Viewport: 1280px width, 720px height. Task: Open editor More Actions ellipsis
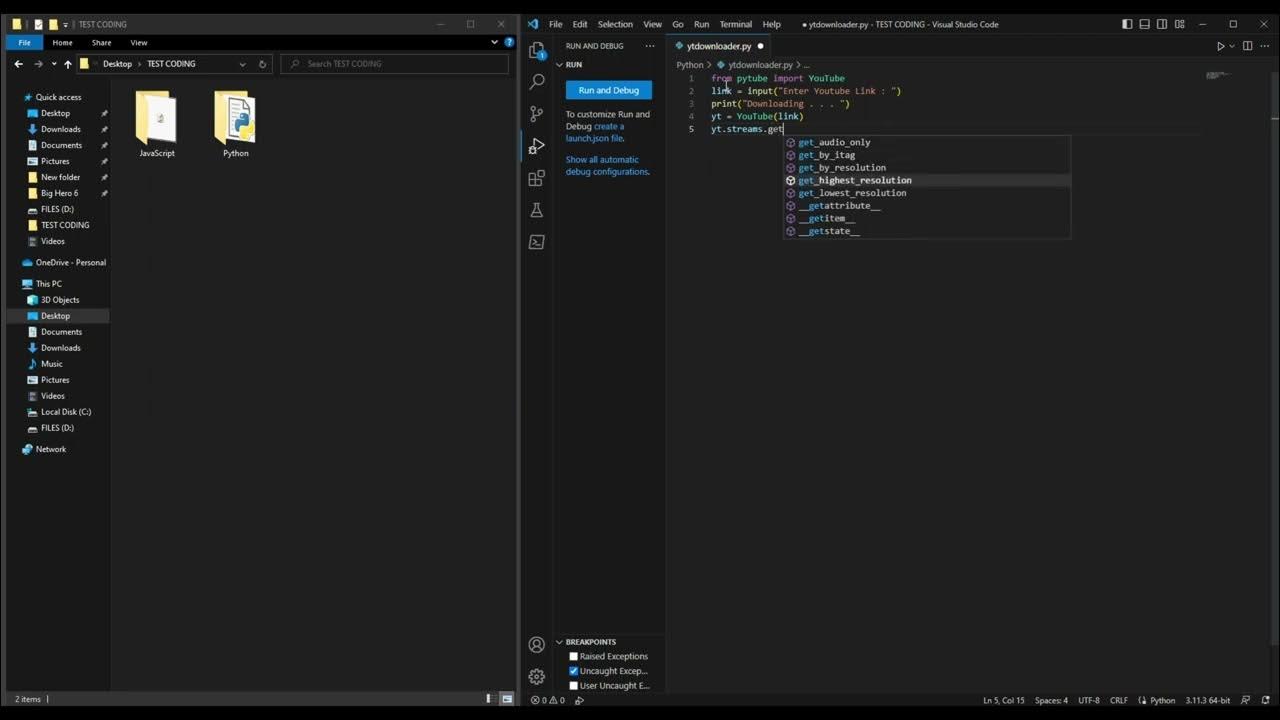pyautogui.click(x=1263, y=46)
